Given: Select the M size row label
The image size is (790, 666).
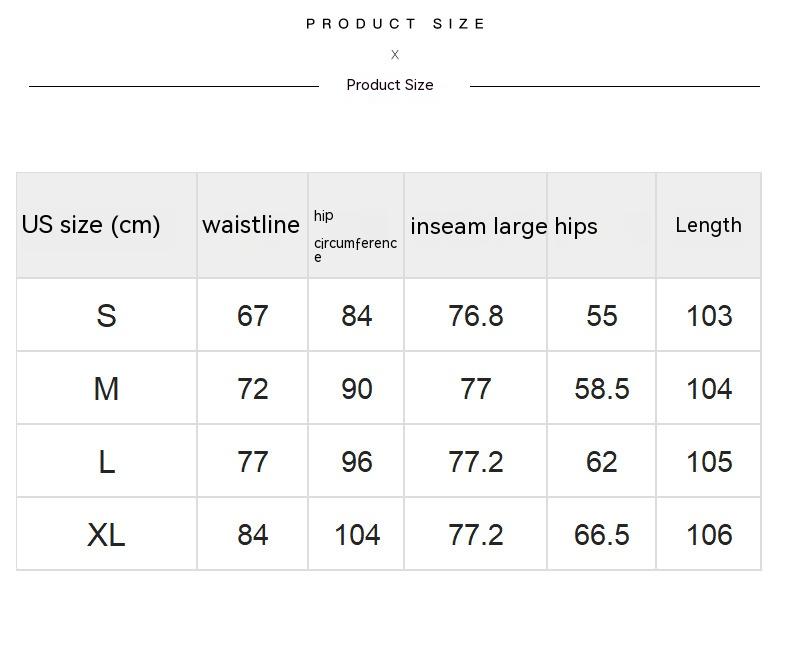Looking at the screenshot, I should tap(106, 389).
